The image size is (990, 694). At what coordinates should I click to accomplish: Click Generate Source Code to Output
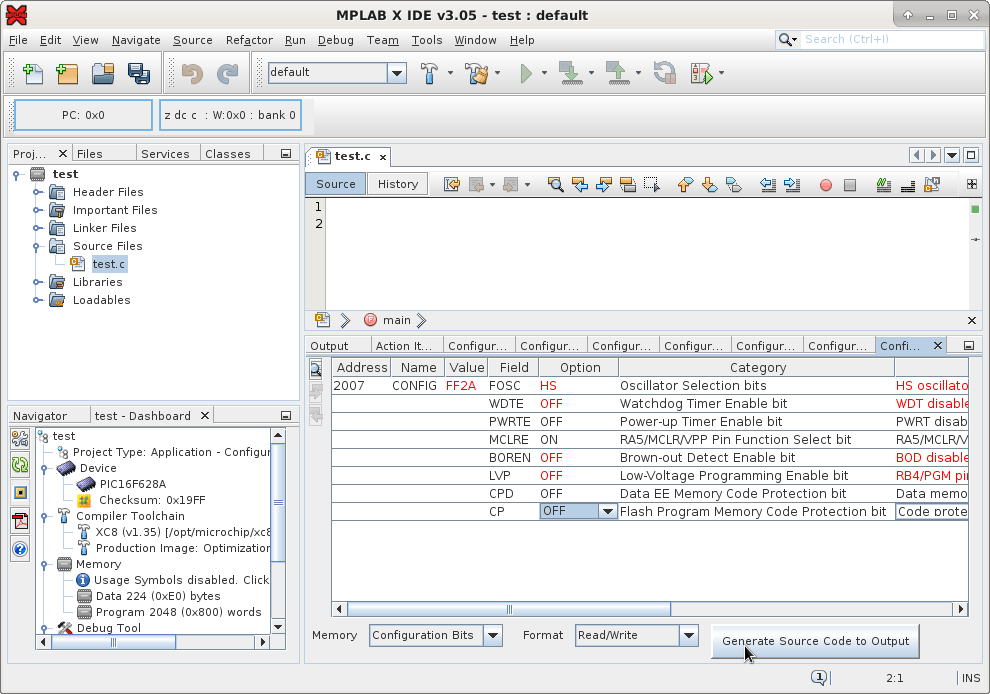pyautogui.click(x=815, y=641)
